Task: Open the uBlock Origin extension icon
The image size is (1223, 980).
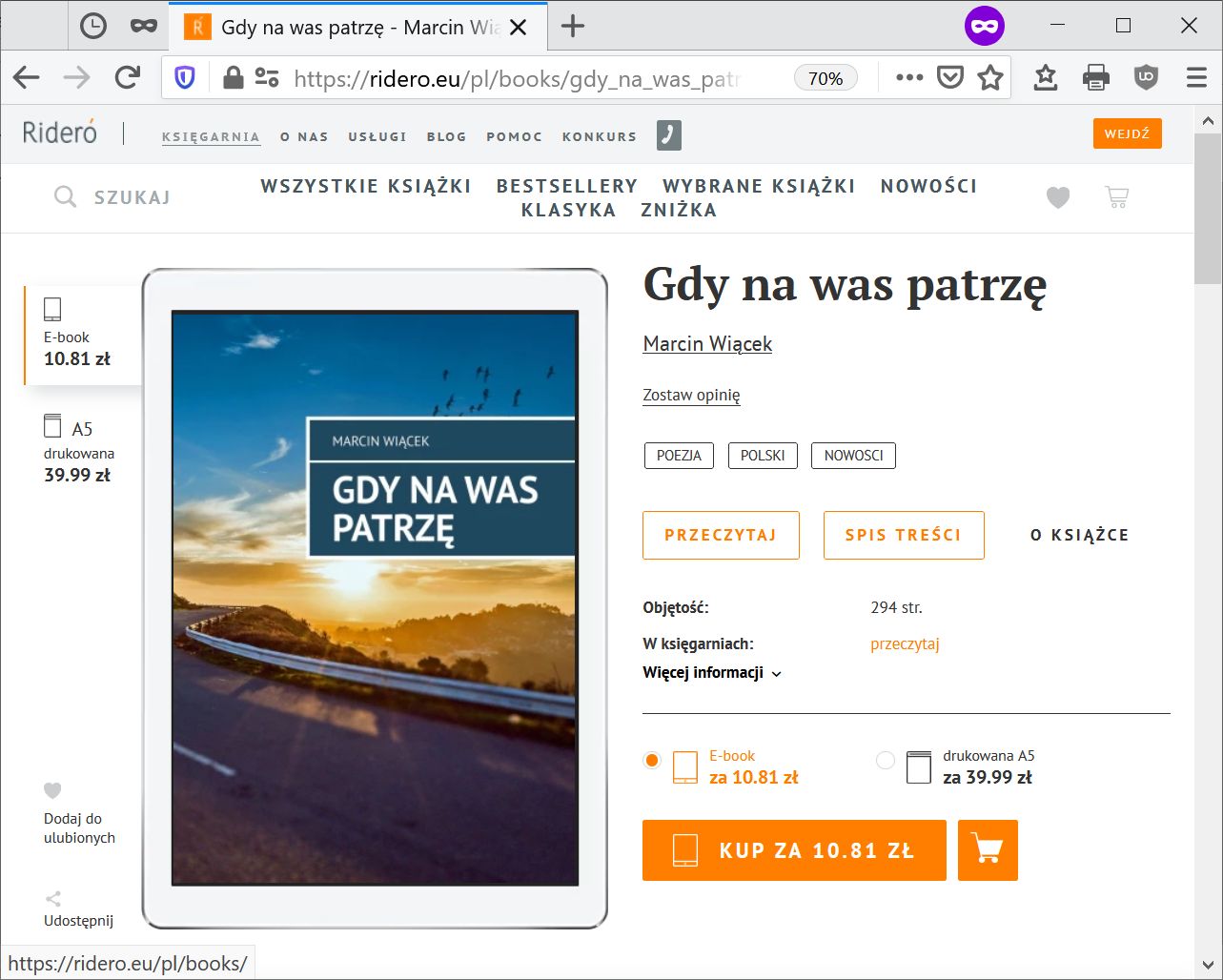Action: (x=1146, y=78)
